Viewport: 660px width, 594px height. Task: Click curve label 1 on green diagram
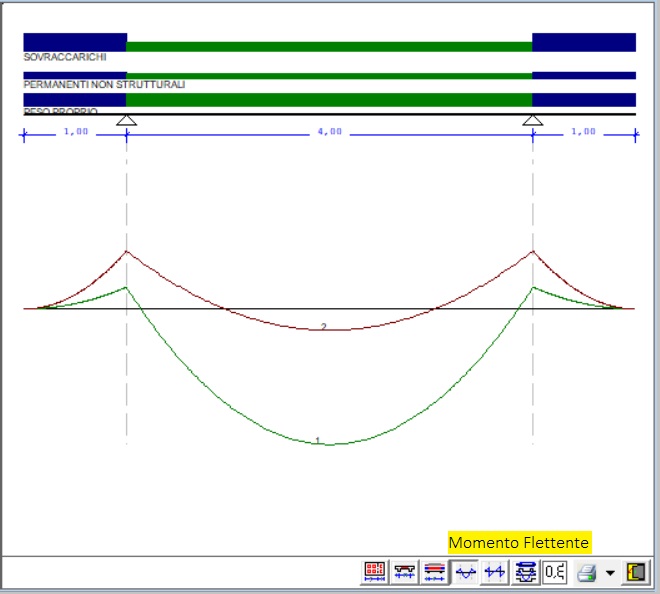point(317,440)
